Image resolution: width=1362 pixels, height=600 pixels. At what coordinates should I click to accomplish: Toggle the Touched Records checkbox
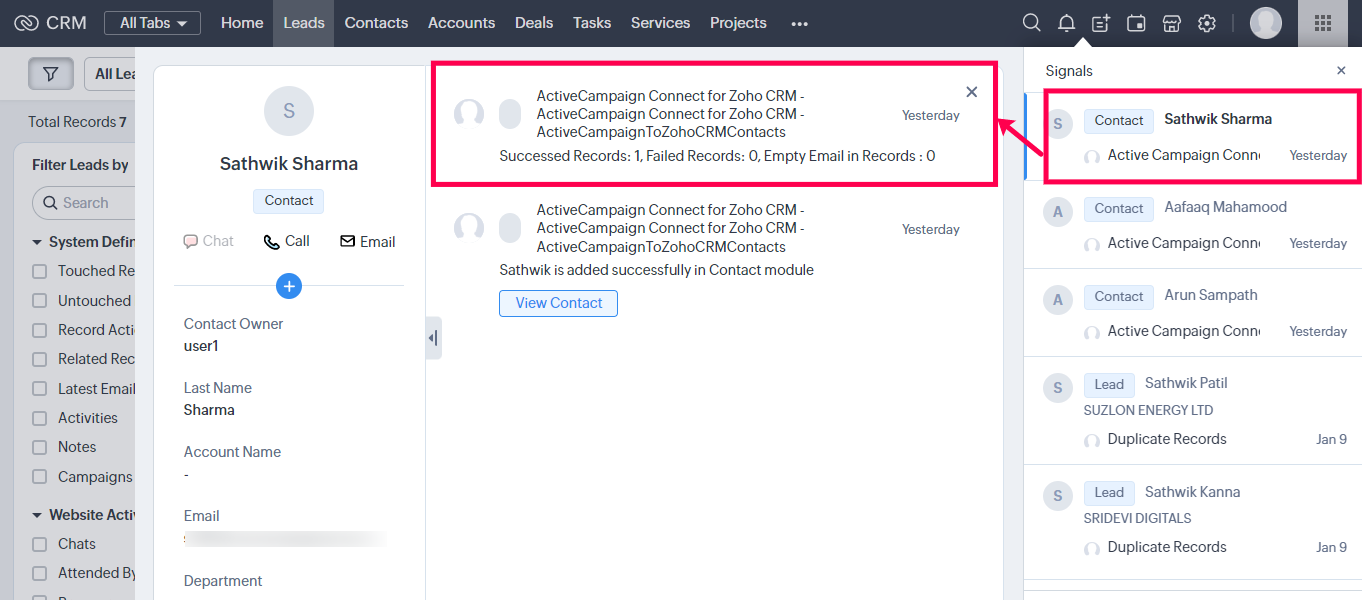point(40,271)
